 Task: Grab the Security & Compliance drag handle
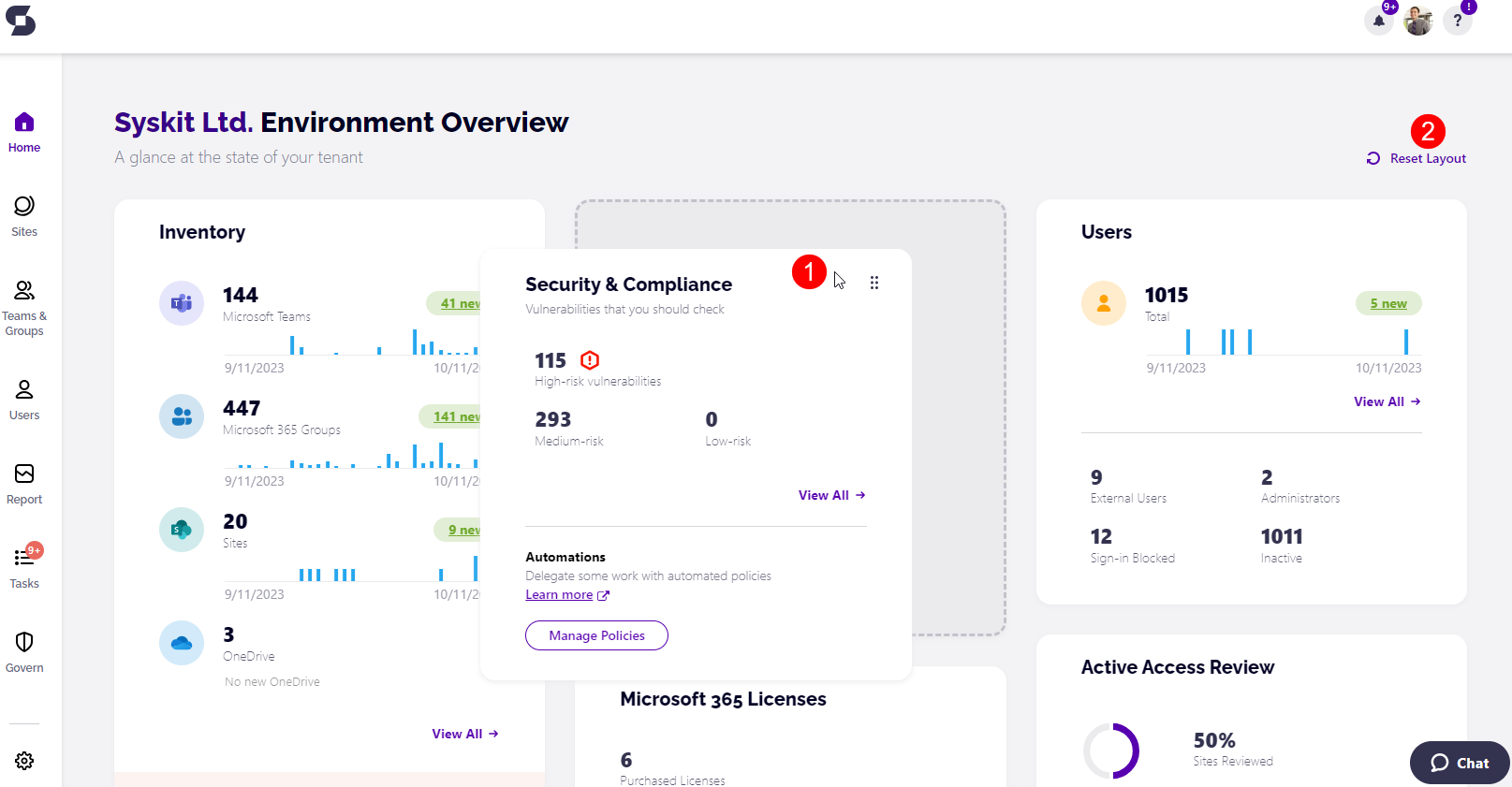pos(874,283)
